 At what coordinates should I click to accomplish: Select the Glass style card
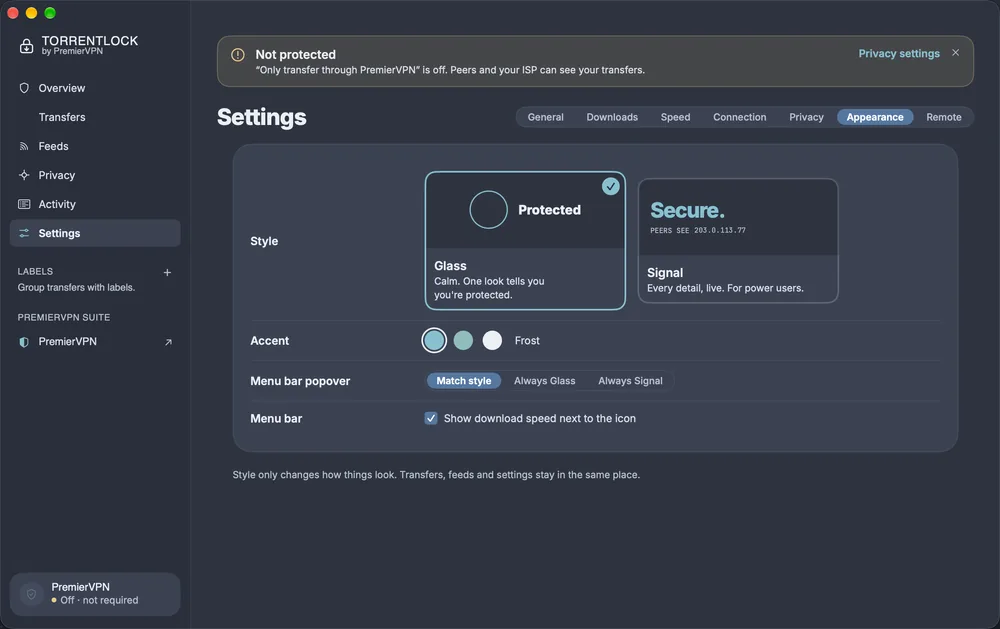click(x=525, y=240)
